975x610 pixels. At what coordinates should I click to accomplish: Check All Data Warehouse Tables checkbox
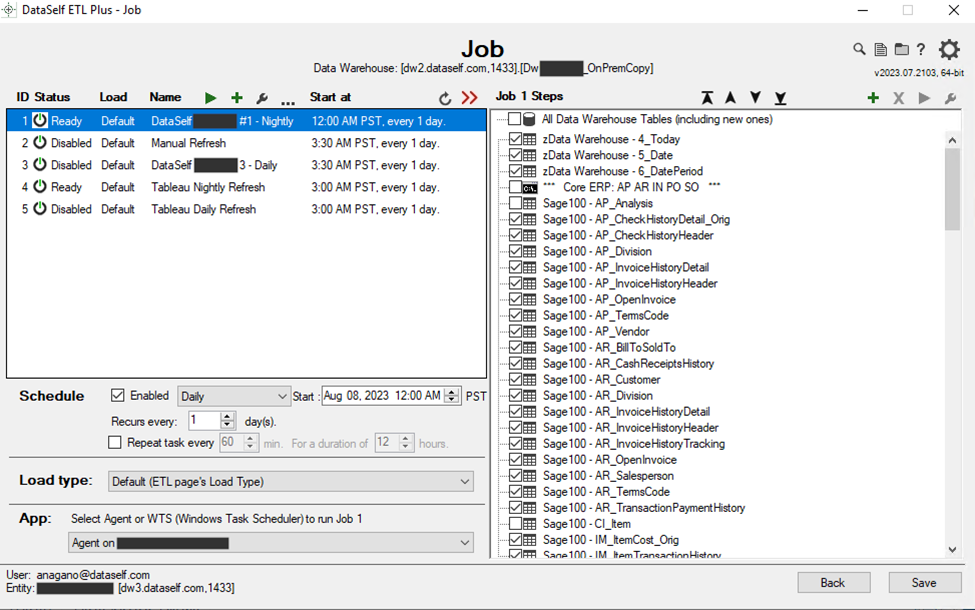pyautogui.click(x=514, y=120)
